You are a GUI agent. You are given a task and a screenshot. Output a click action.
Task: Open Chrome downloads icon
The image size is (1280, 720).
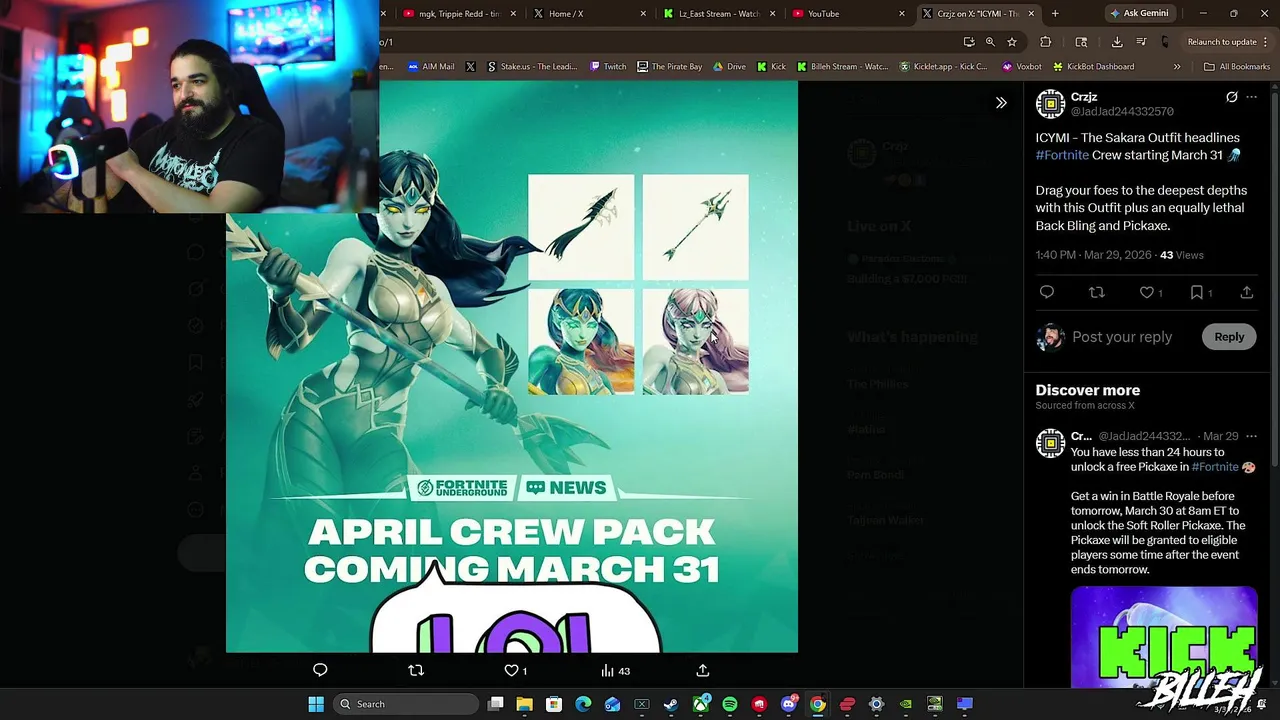pos(1117,42)
